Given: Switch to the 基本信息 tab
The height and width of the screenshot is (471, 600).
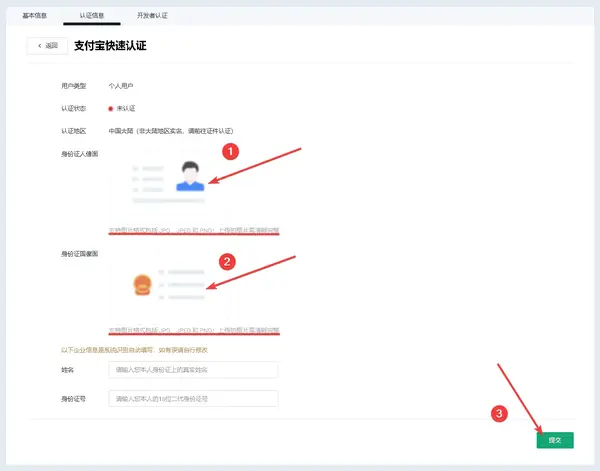Looking at the screenshot, I should (x=34, y=16).
